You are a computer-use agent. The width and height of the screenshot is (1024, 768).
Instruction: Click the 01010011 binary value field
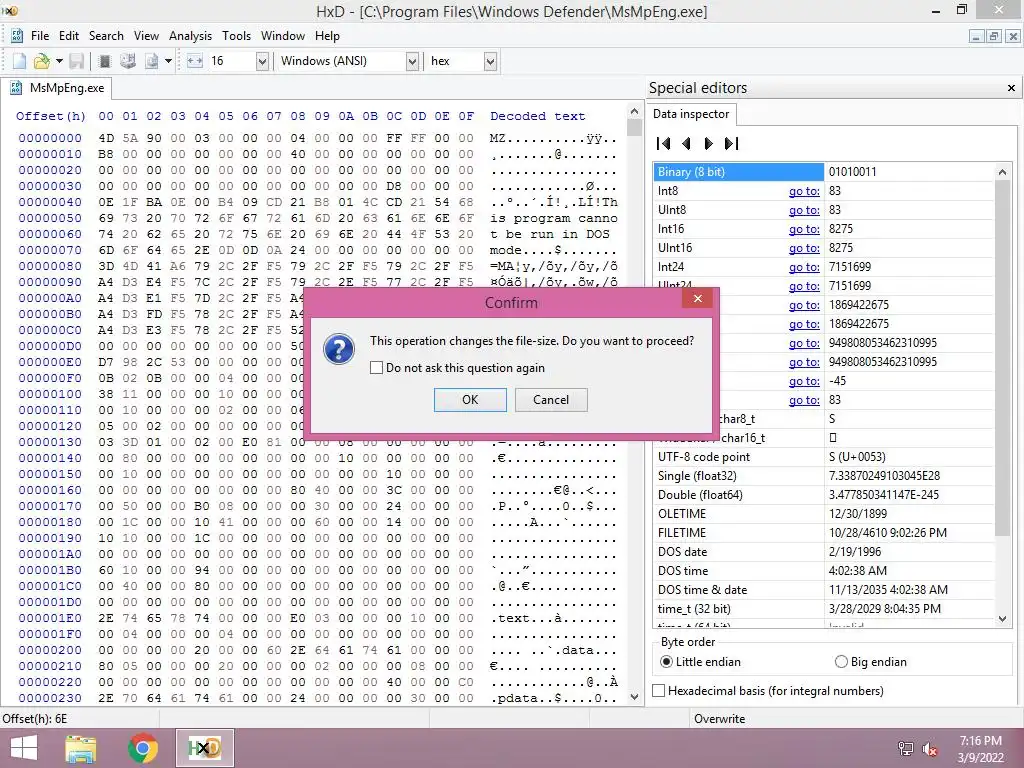pos(909,172)
